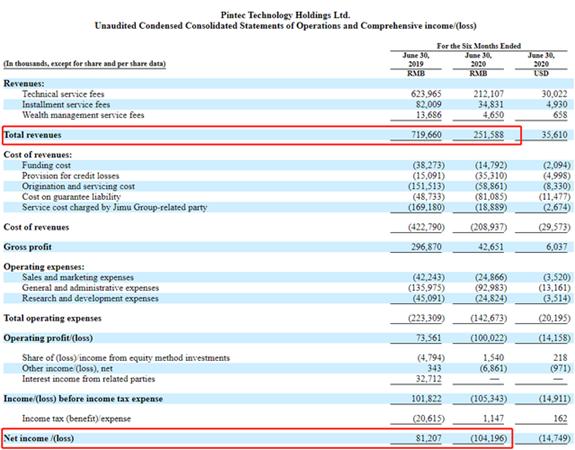Click the 'For the Six Months Ended' header
The width and height of the screenshot is (575, 450).
(x=479, y=46)
